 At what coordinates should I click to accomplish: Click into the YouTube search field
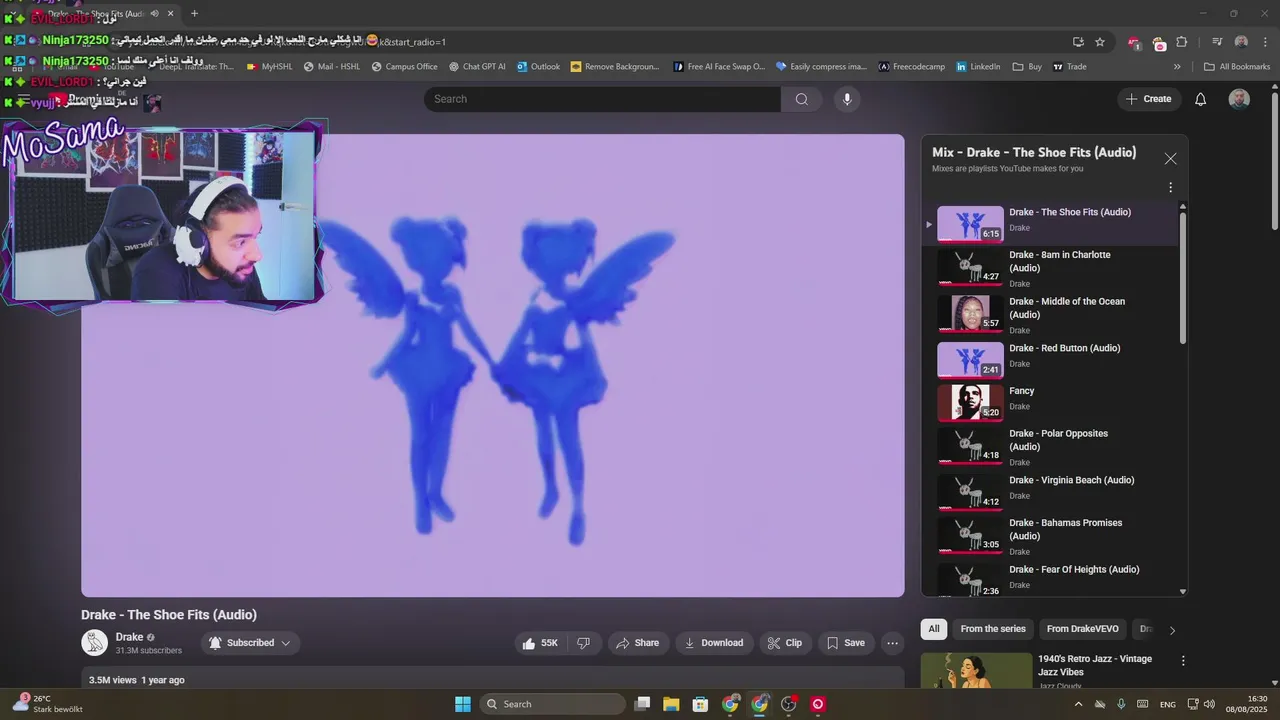602,99
